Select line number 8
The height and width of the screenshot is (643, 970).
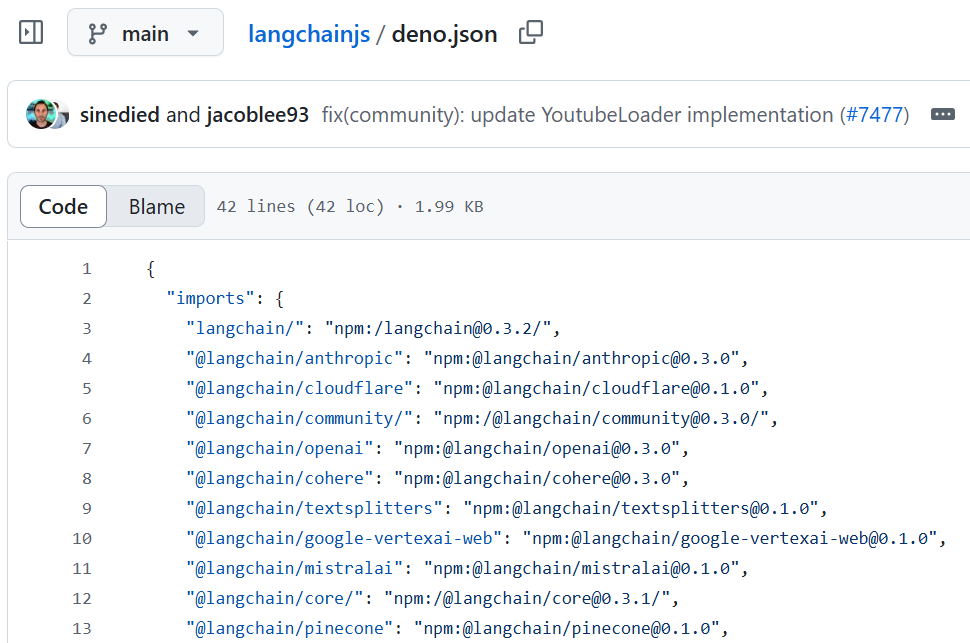click(87, 479)
